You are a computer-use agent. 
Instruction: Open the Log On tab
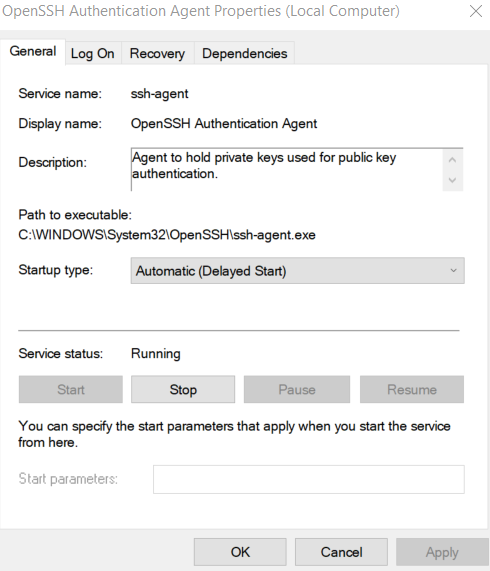click(x=93, y=54)
